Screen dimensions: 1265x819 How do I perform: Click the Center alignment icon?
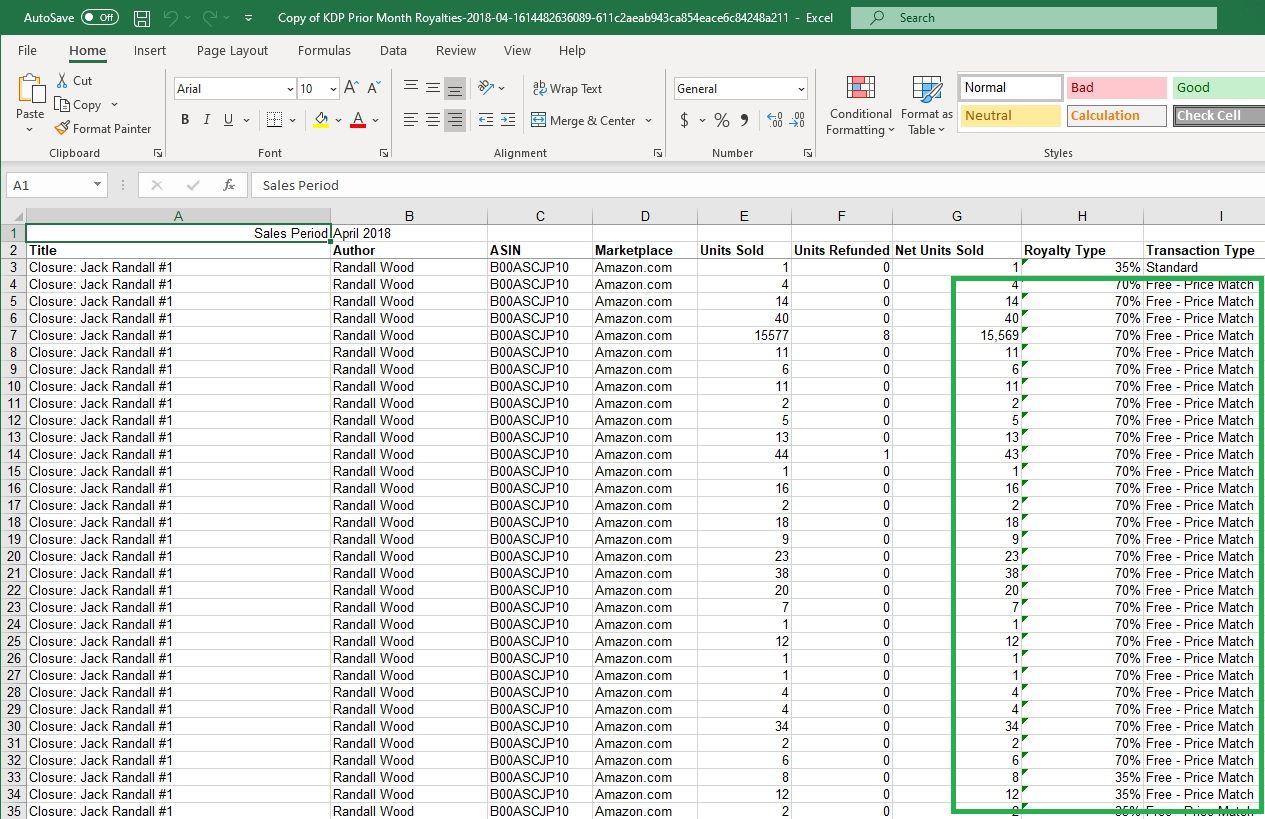coord(433,120)
